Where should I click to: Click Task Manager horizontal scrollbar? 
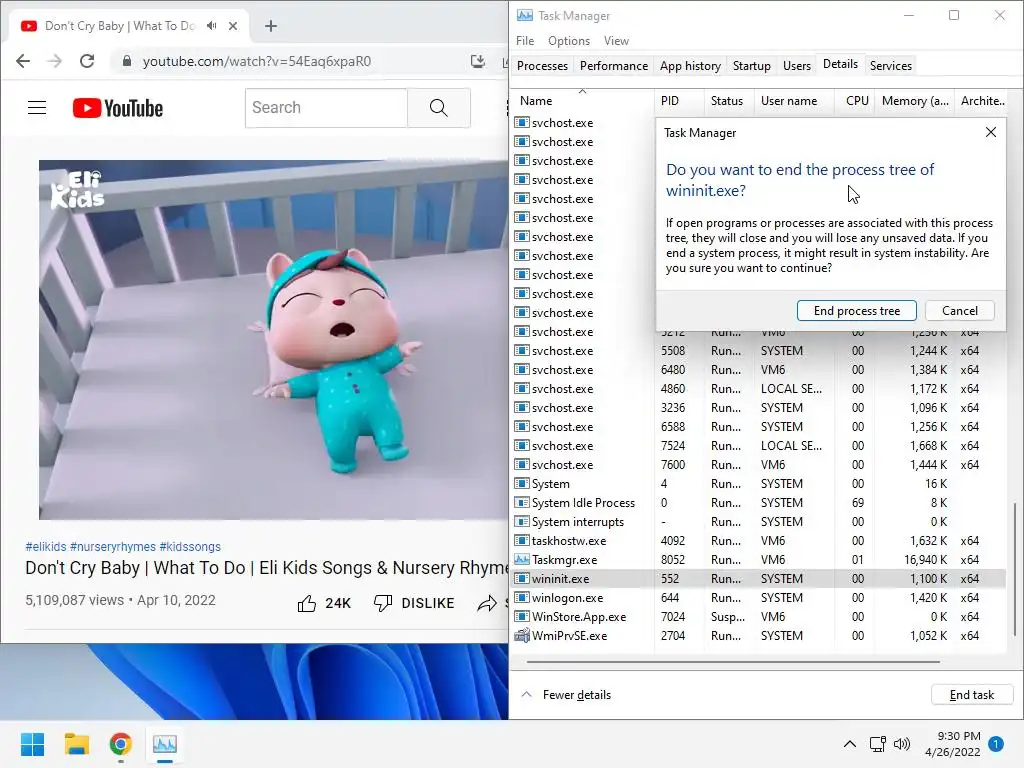pos(733,662)
